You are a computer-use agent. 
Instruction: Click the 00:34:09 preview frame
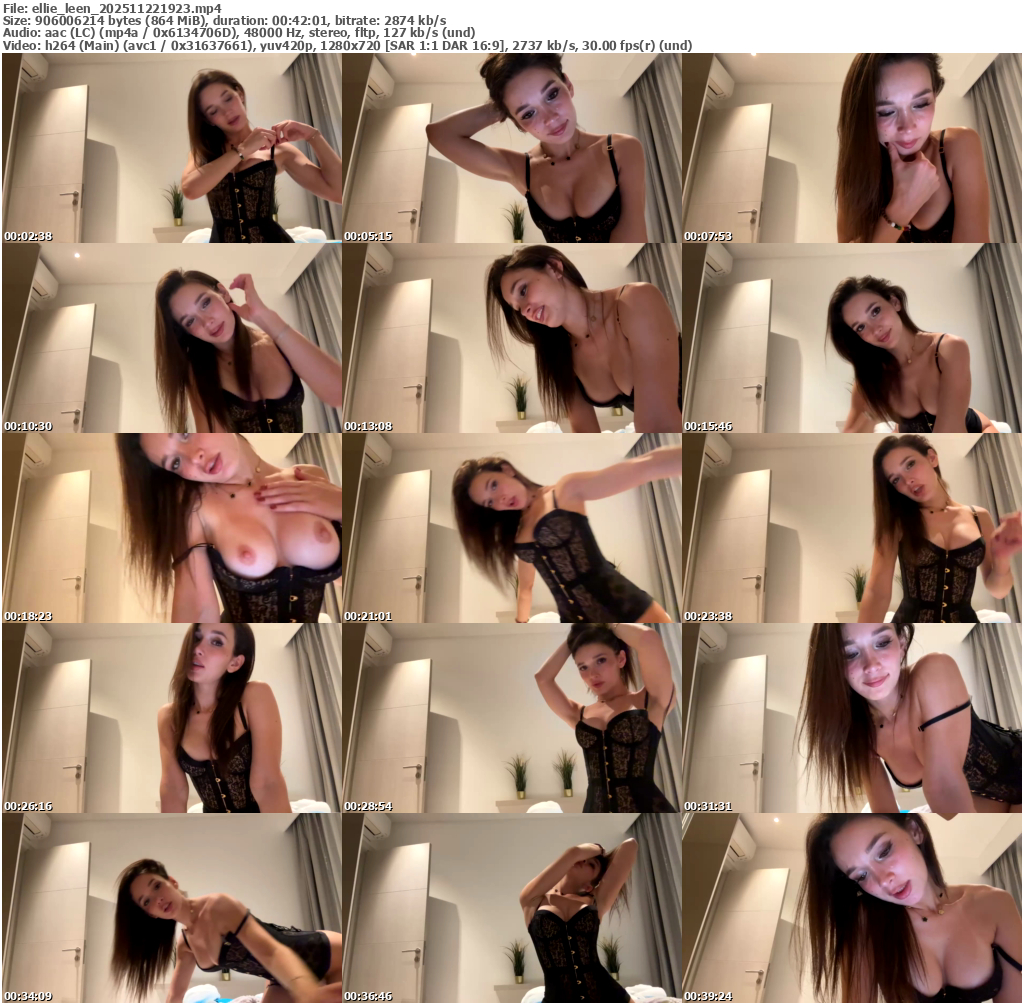[172, 908]
